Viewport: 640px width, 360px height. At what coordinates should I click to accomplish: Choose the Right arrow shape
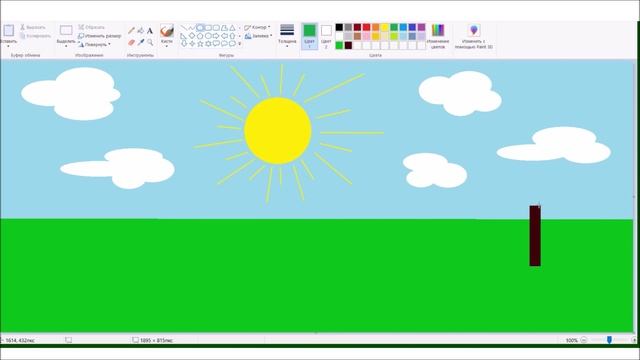[x=216, y=36]
